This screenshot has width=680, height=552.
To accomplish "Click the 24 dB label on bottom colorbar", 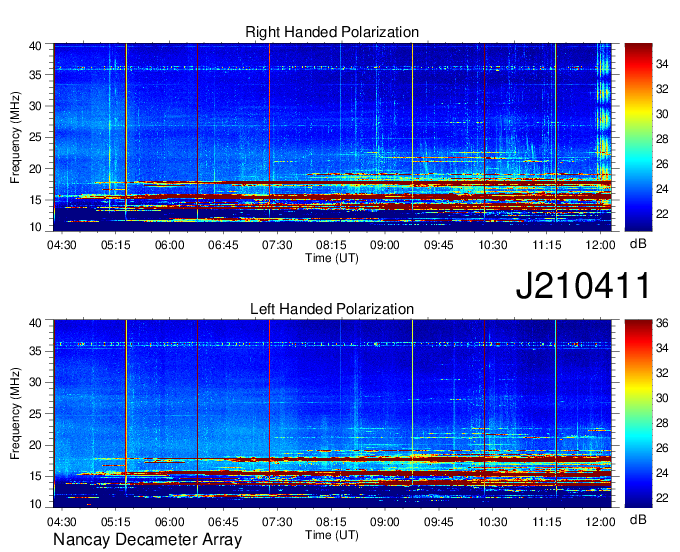I will click(662, 473).
